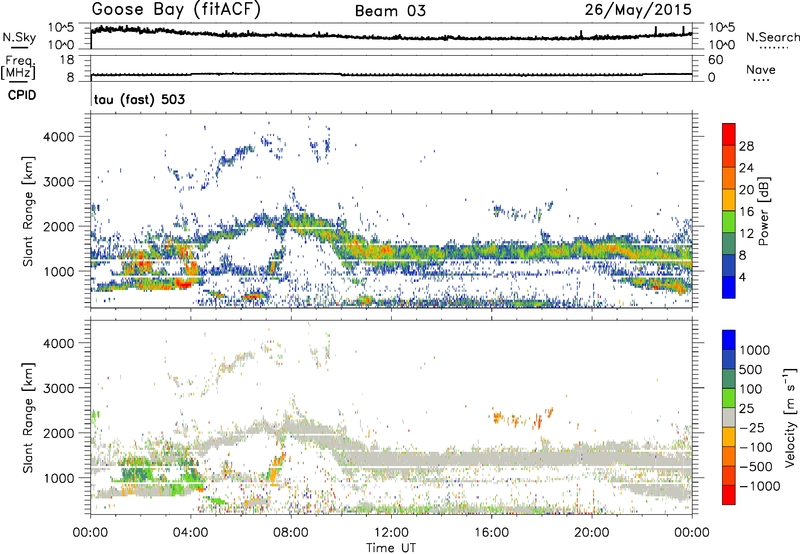The image size is (800, 554).
Task: Click the '18' tick on the frequency axis
Action: 67,60
